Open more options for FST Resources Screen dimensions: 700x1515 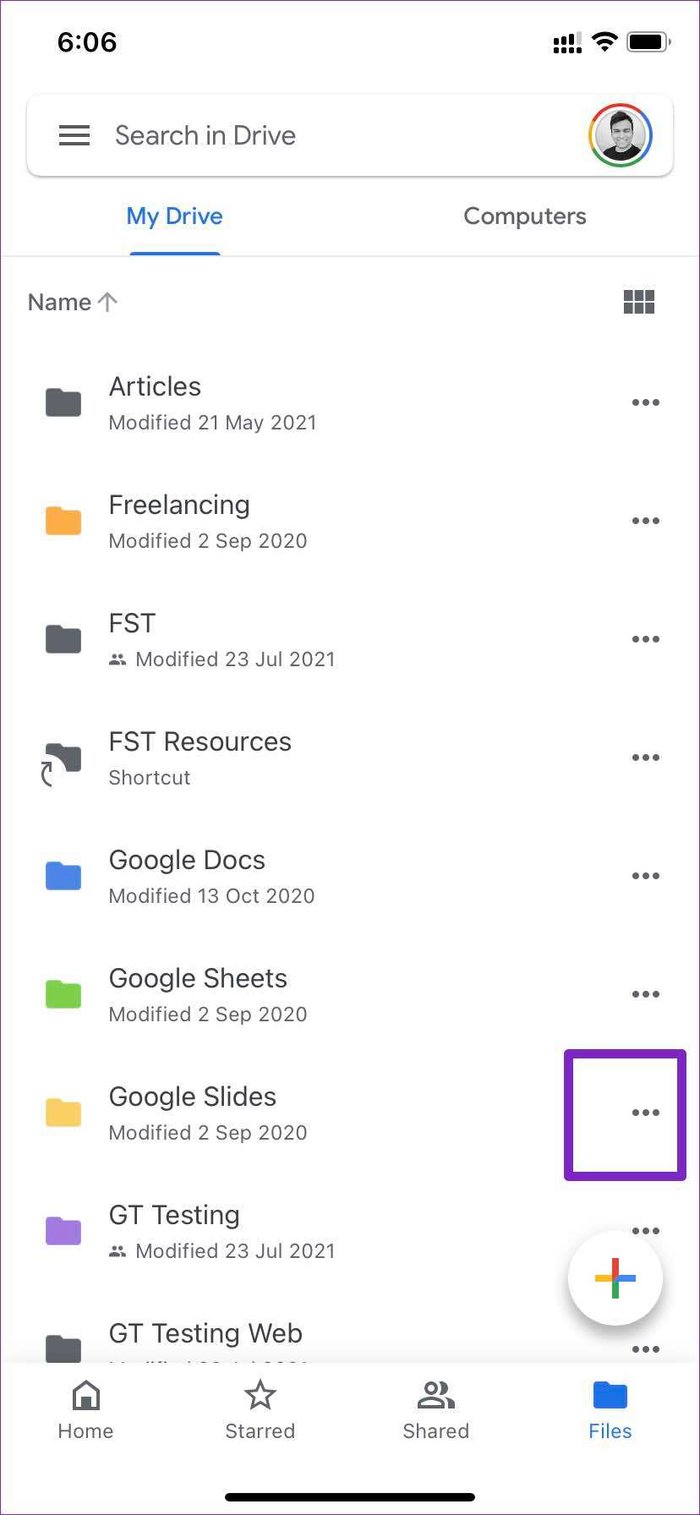(x=645, y=757)
